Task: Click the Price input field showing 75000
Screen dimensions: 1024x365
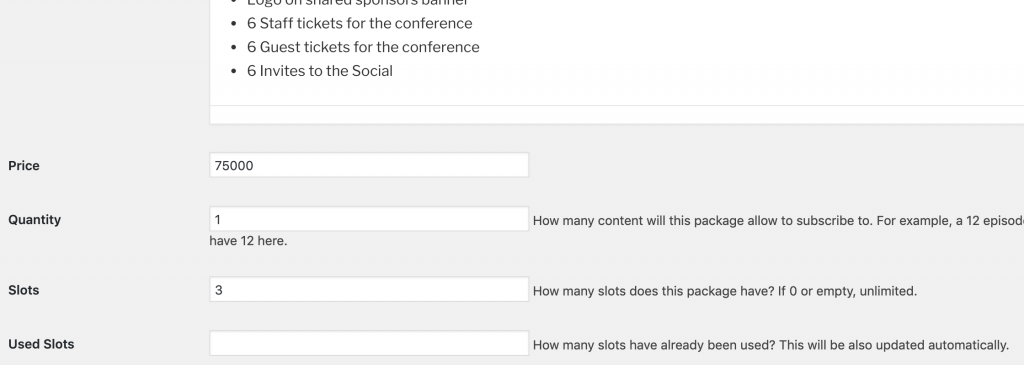Action: (x=369, y=165)
